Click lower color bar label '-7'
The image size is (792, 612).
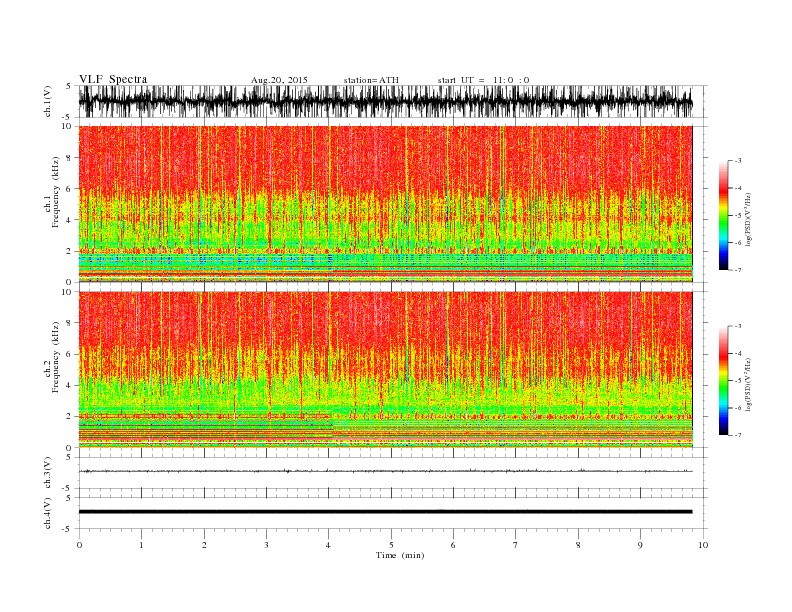(x=737, y=435)
